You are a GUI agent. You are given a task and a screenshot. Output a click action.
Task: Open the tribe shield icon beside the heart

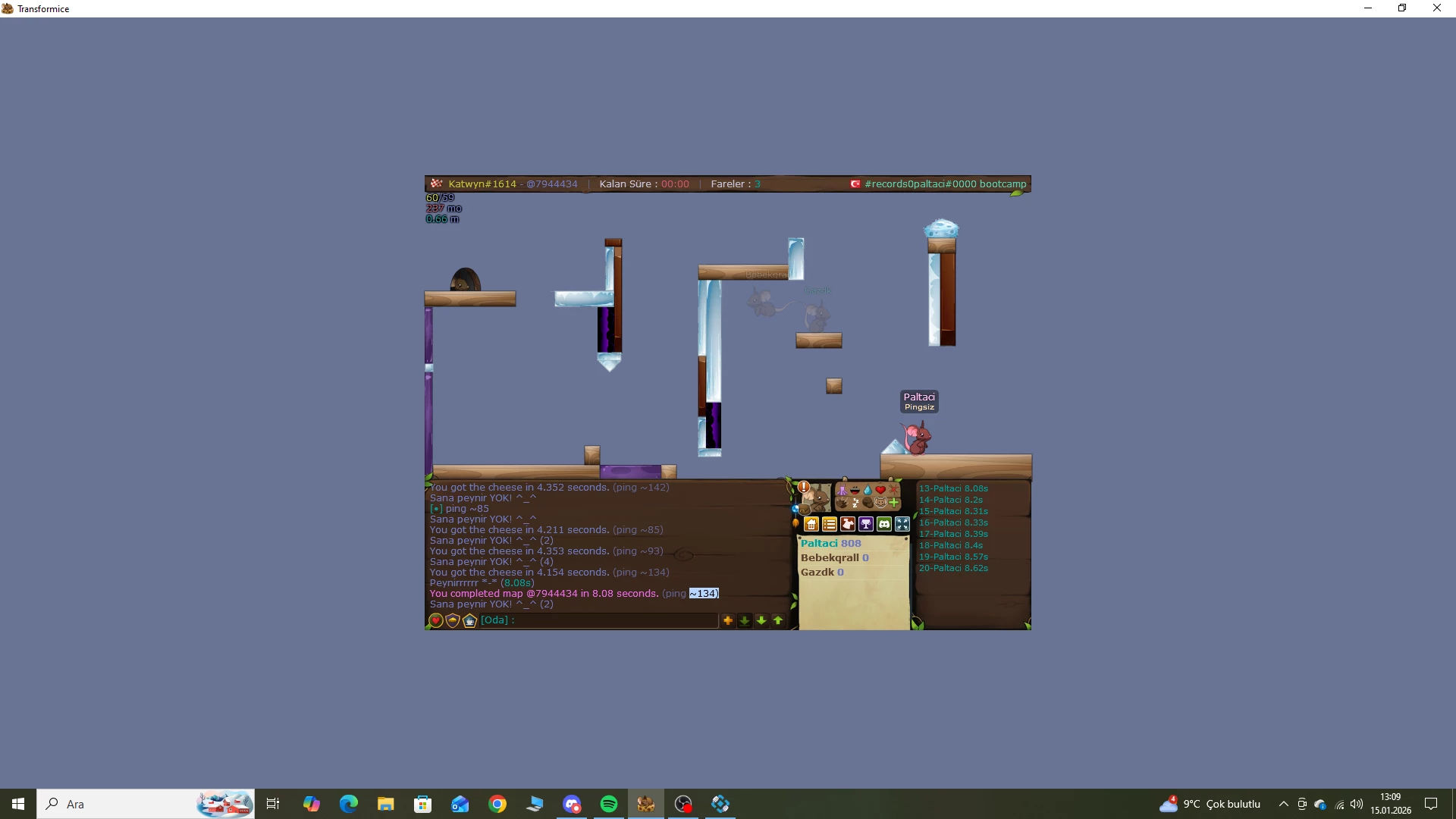(x=453, y=621)
